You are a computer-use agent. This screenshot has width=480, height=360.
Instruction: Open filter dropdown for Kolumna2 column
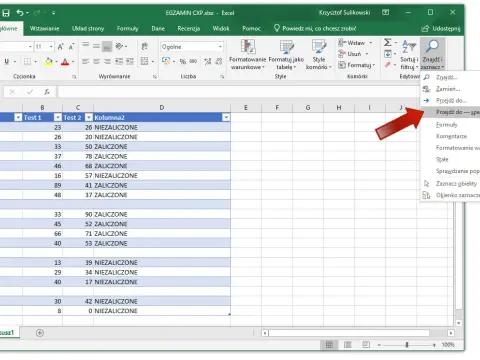(x=226, y=117)
